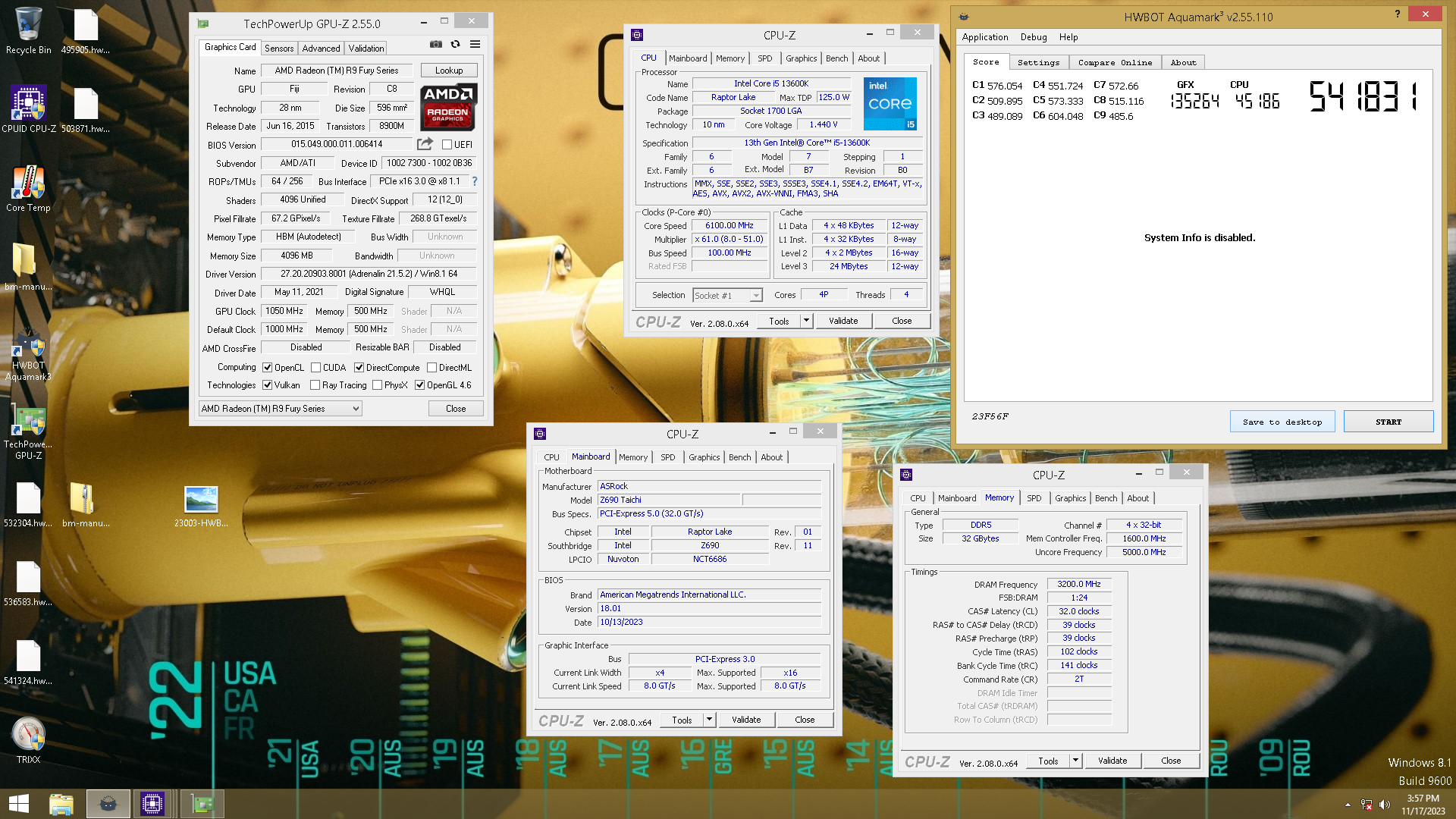Open Settings tab in Aquamark
This screenshot has width=1456, height=819.
[x=1038, y=63]
